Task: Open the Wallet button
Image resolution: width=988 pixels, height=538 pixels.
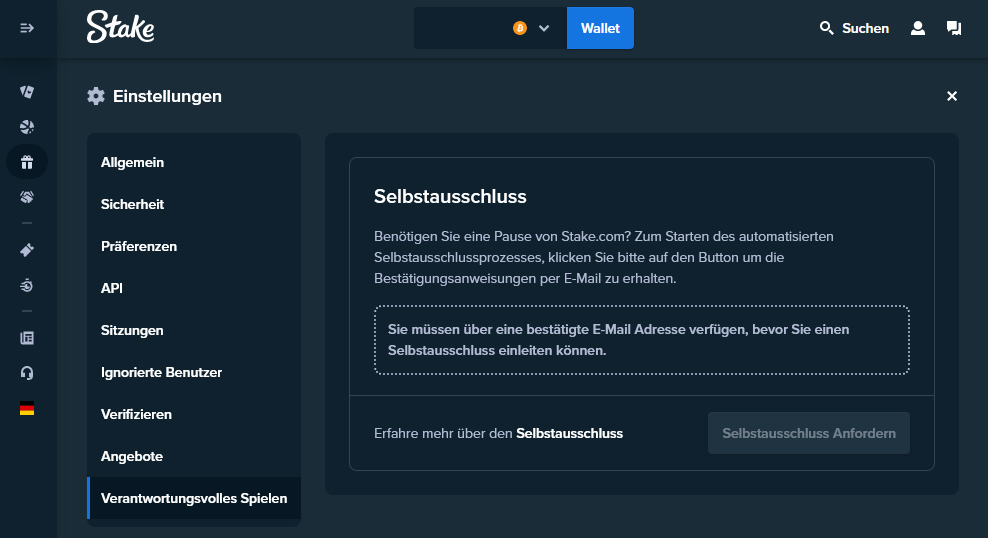Action: (600, 28)
